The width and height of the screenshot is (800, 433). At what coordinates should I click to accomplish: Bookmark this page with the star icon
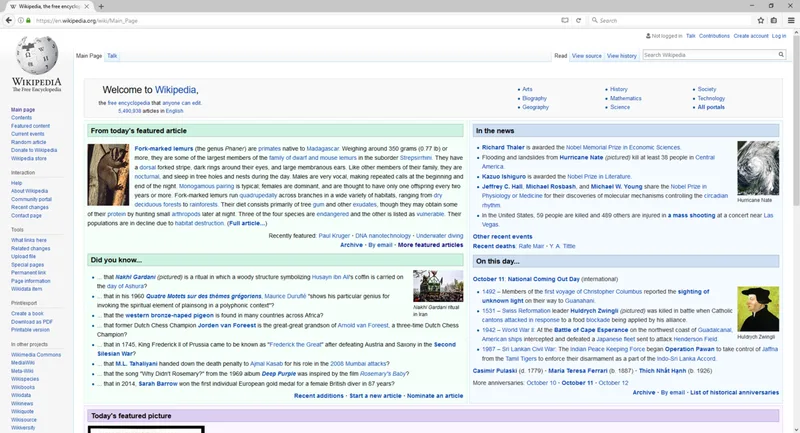coord(761,20)
